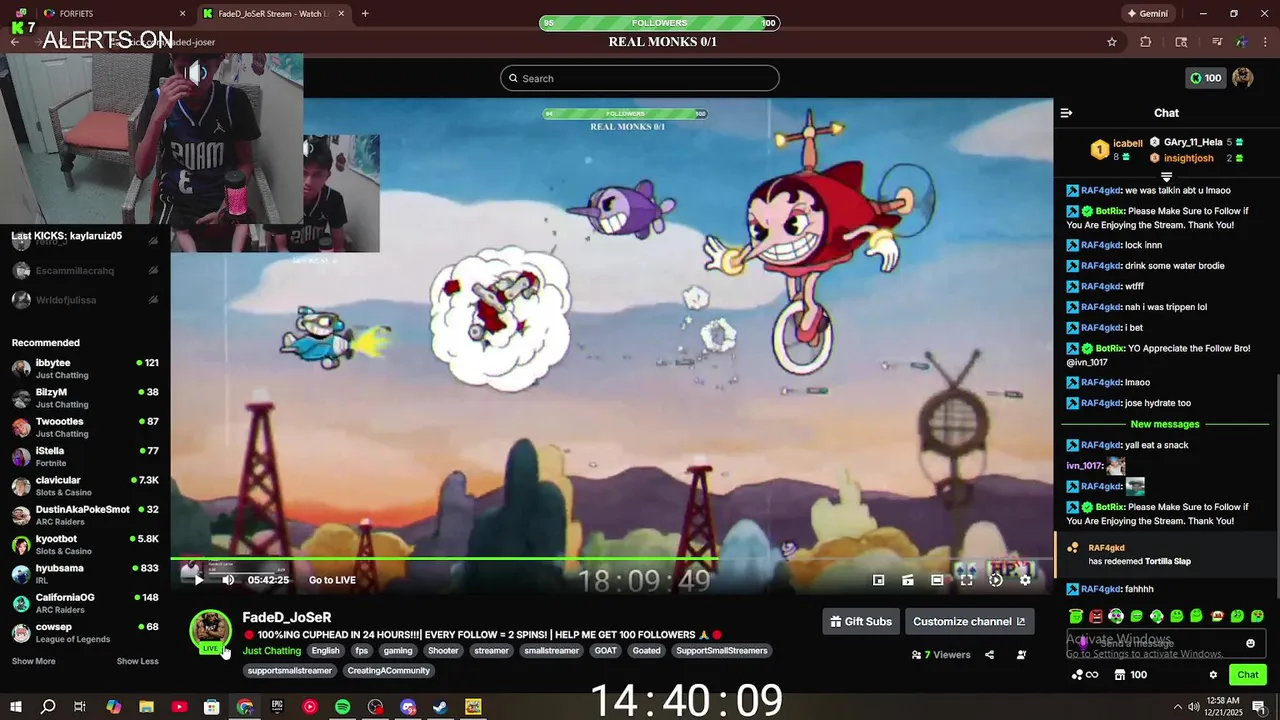Open a new browser tab
1280x720 pixels.
click(x=365, y=13)
